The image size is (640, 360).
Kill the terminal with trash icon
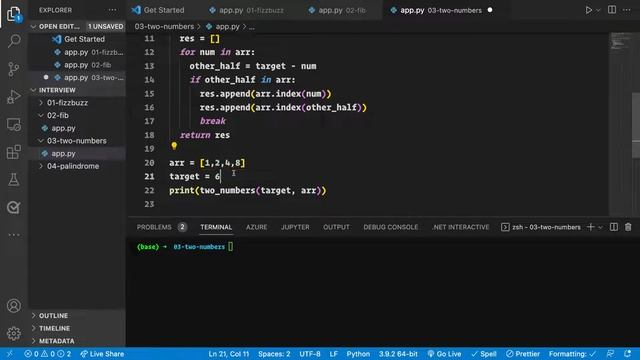pos(628,227)
